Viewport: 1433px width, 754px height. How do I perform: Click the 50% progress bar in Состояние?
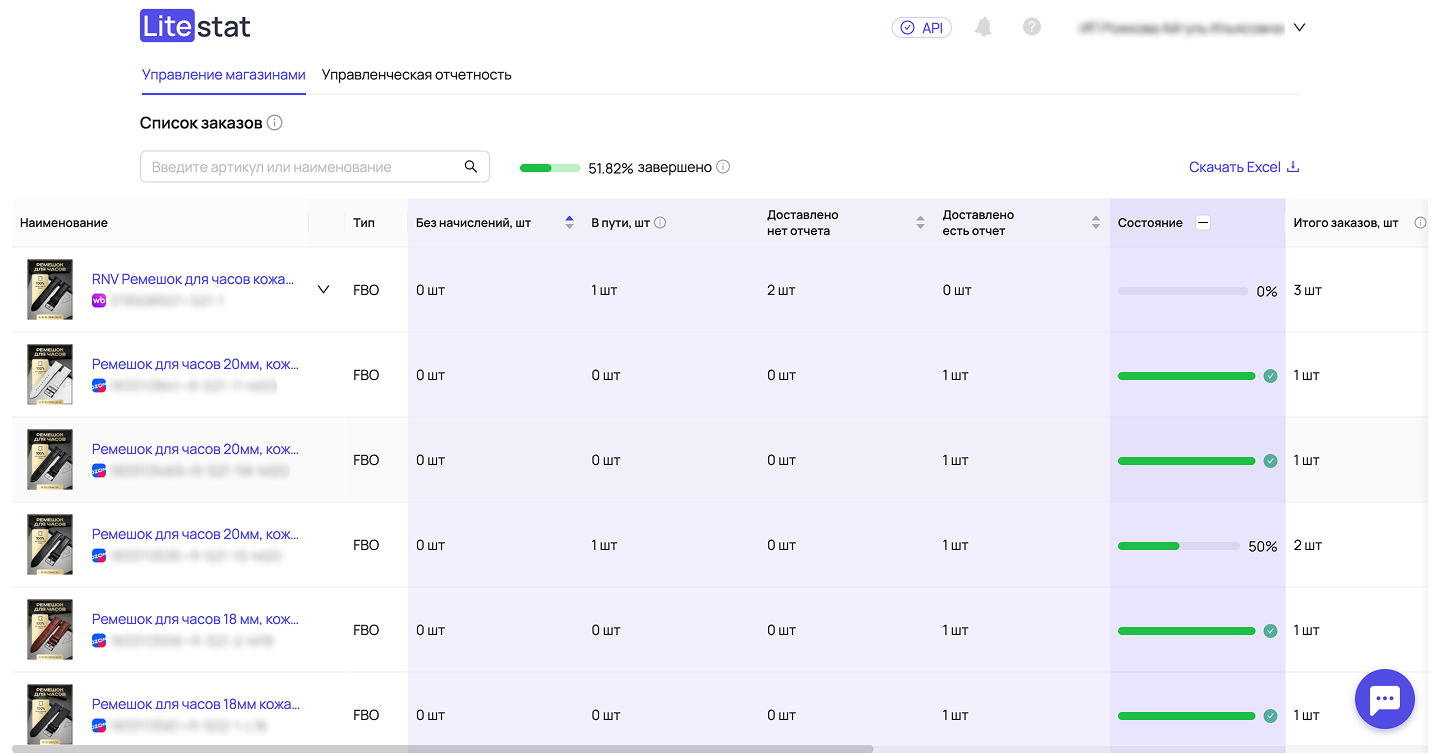point(1178,546)
